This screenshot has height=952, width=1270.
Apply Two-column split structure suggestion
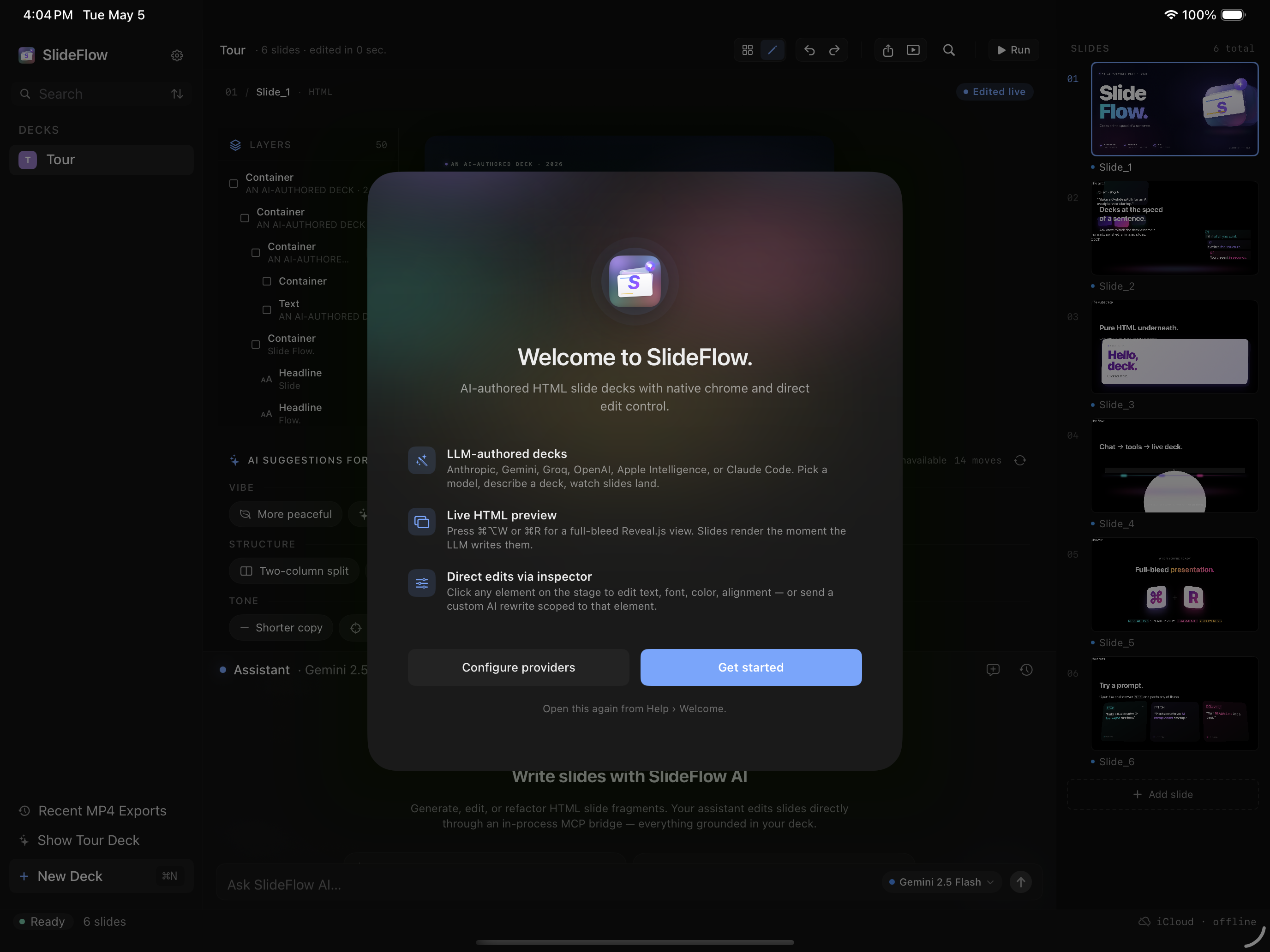tap(294, 571)
